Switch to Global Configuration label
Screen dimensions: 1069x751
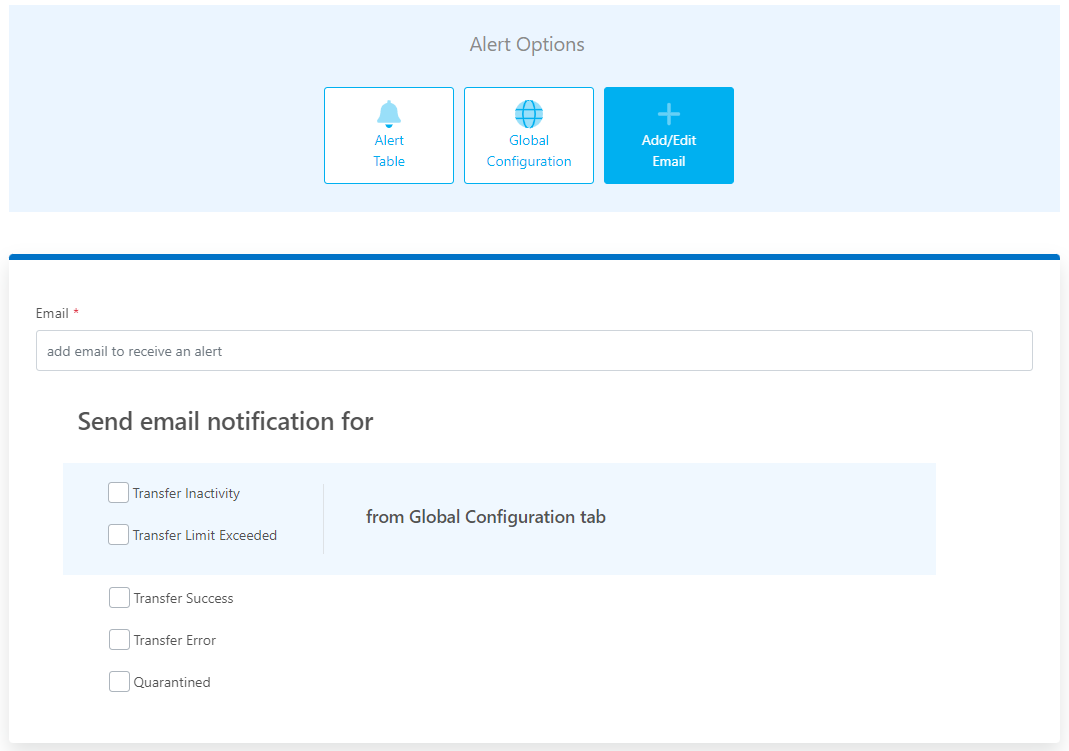(528, 151)
